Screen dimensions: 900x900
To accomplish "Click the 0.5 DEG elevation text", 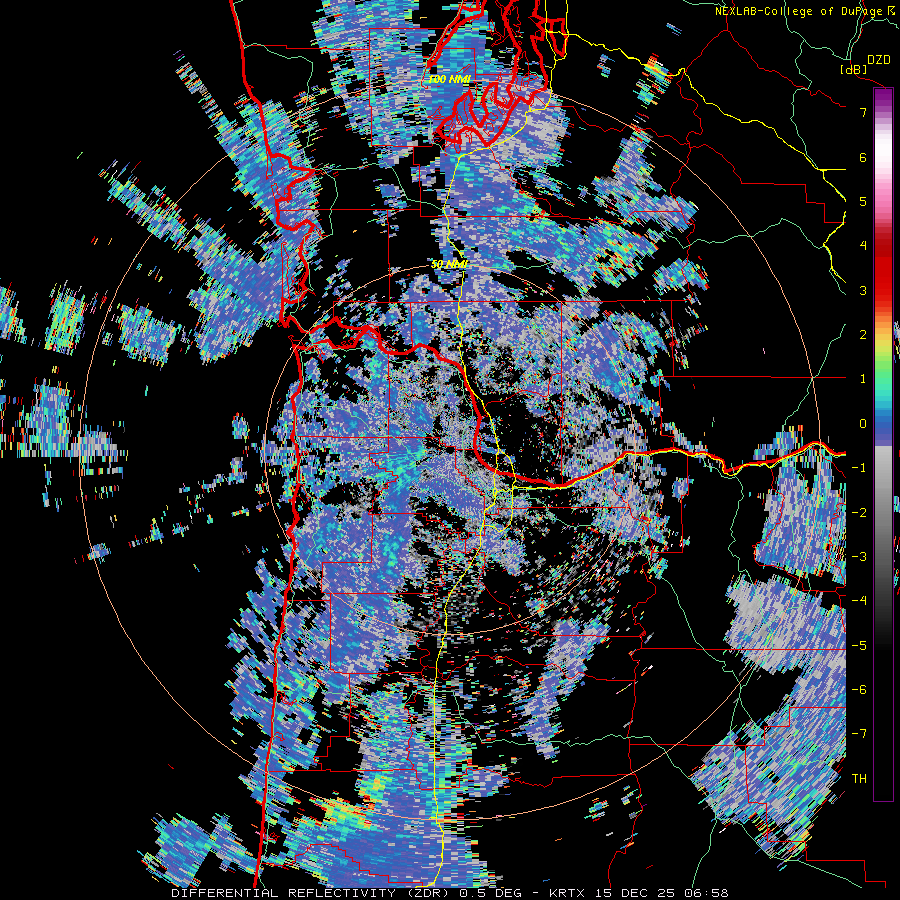I will point(491,894).
